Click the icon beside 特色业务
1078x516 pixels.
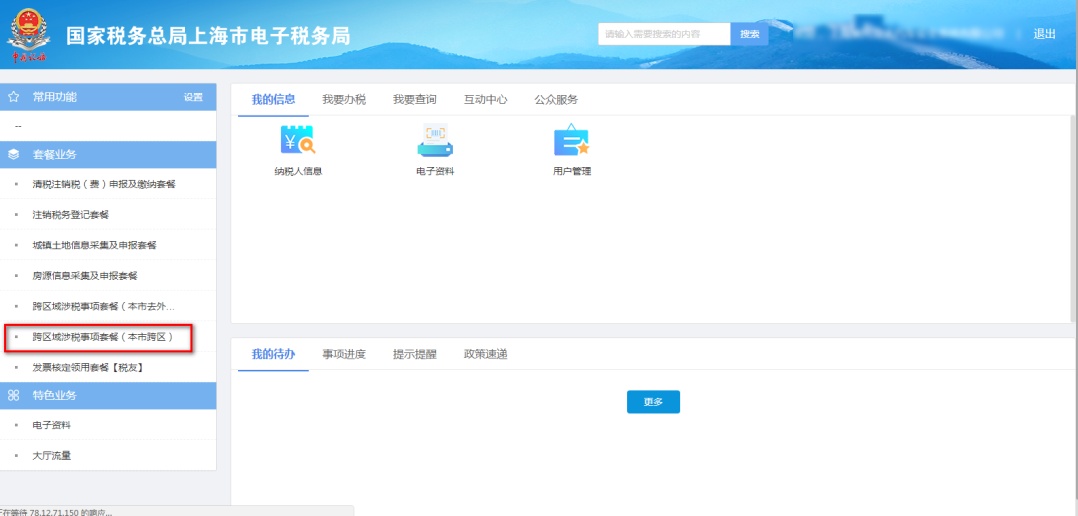click(x=14, y=395)
